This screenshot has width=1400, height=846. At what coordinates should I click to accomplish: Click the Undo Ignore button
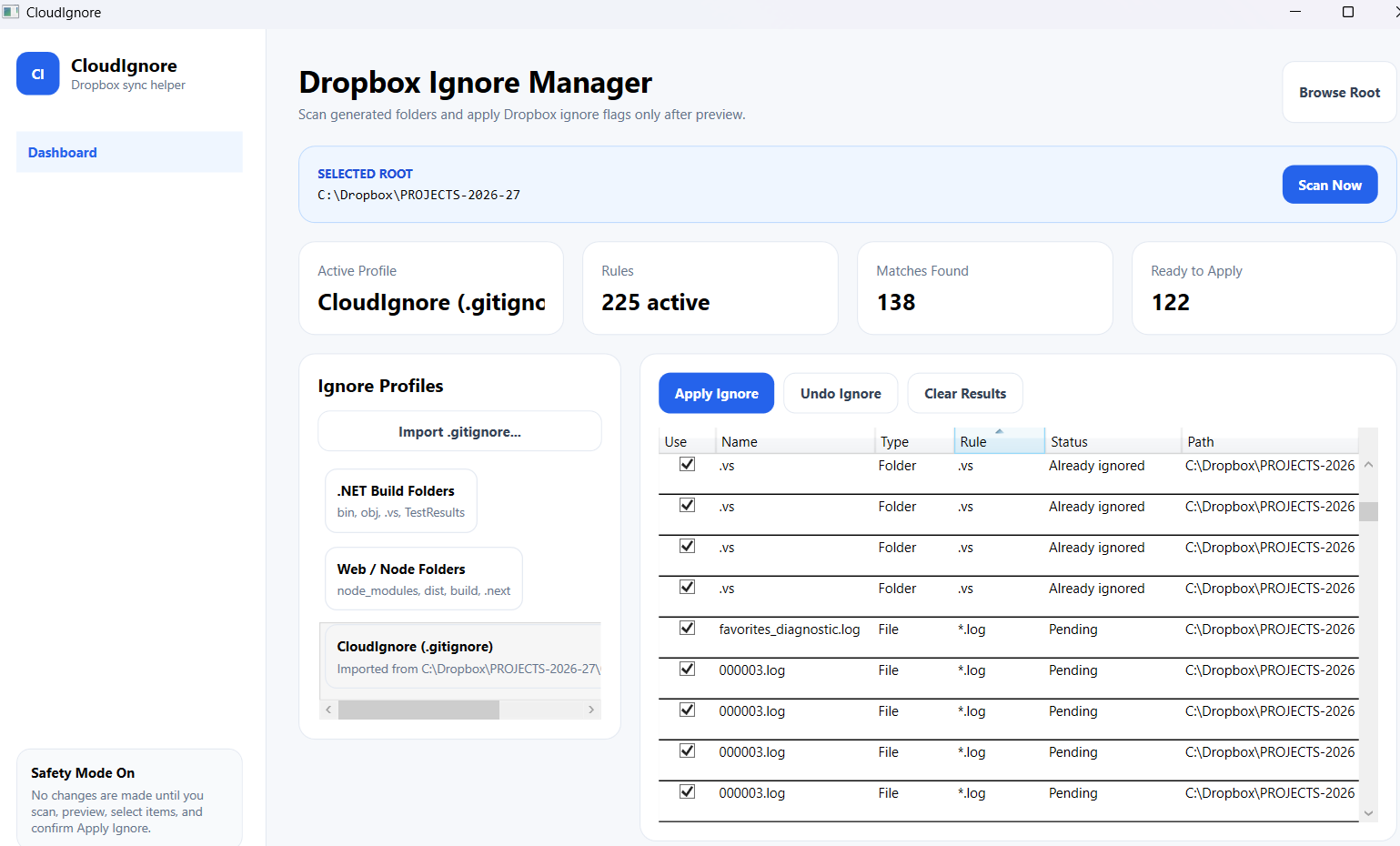click(841, 393)
